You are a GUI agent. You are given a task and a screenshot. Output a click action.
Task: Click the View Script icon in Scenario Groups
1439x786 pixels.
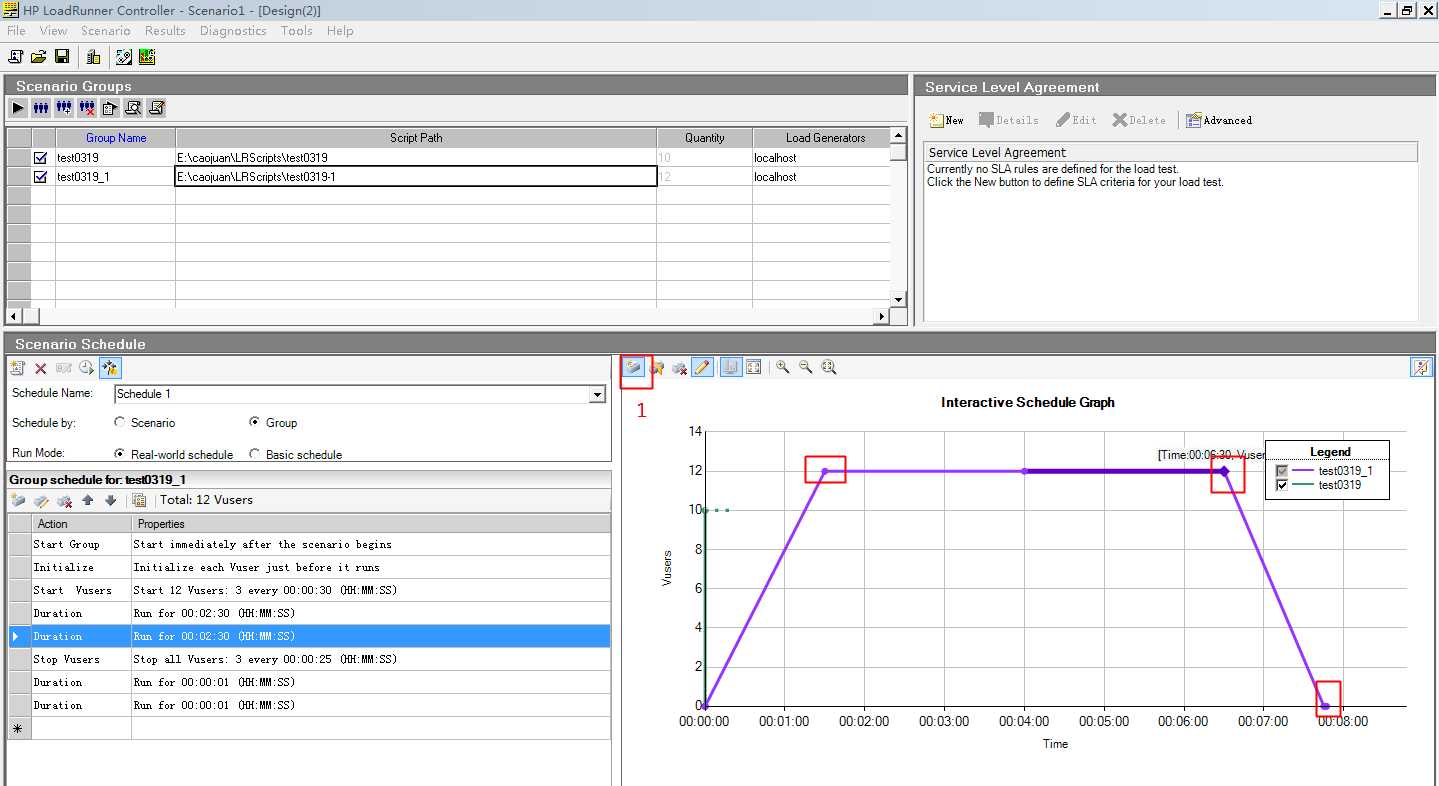[x=156, y=108]
